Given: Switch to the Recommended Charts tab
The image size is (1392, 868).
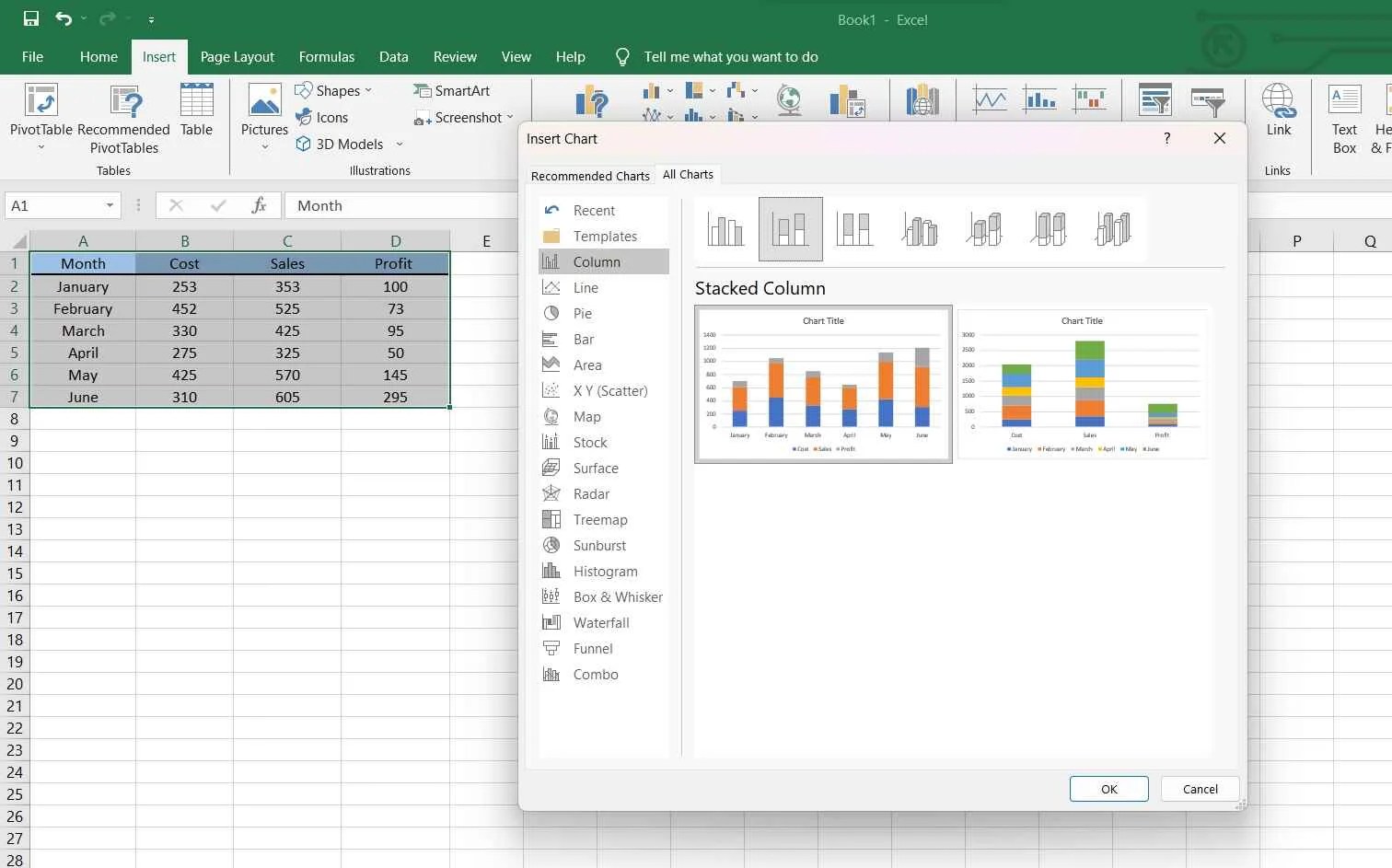Looking at the screenshot, I should pyautogui.click(x=590, y=175).
